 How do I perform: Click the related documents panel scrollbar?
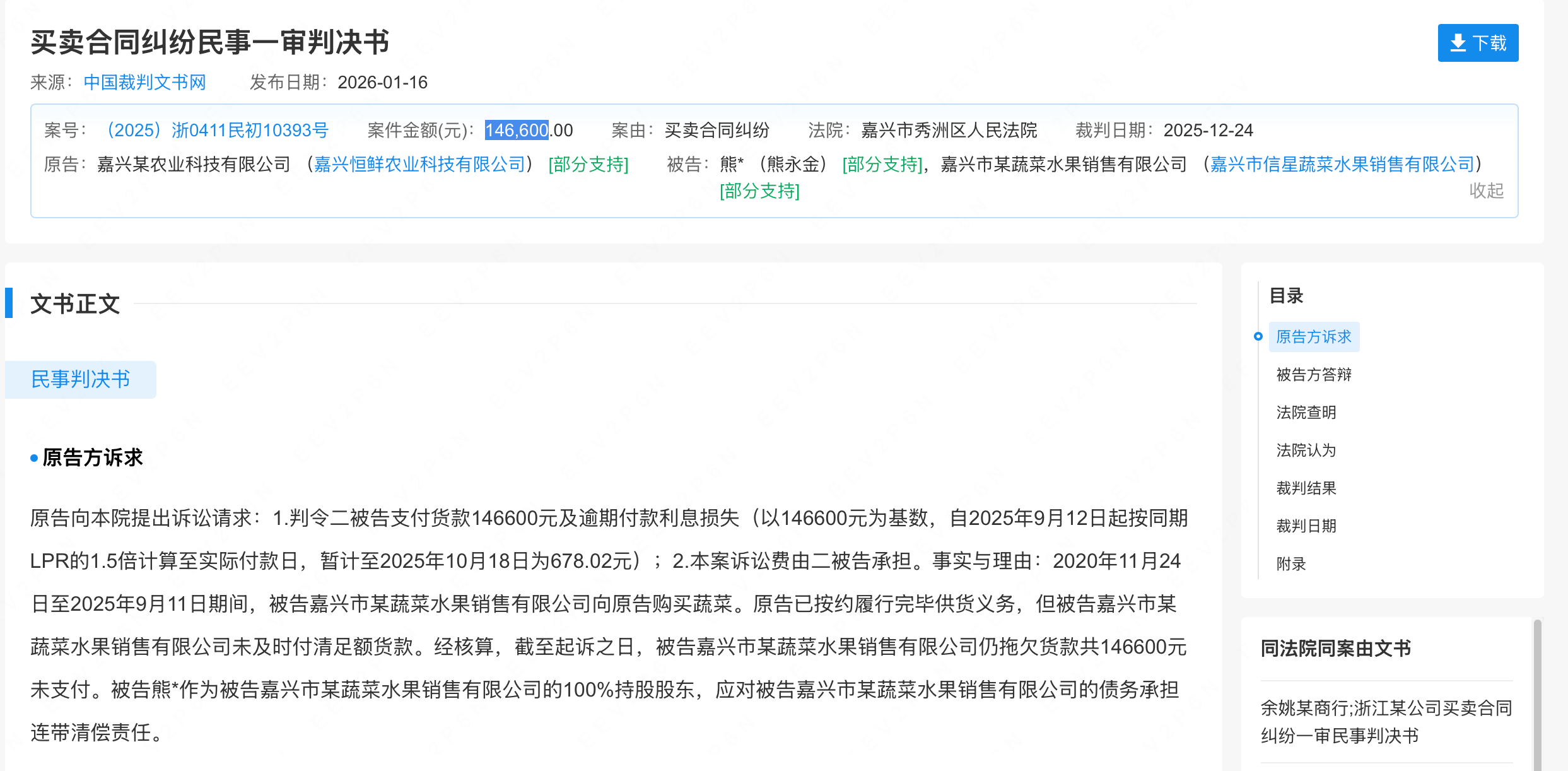click(x=1537, y=694)
